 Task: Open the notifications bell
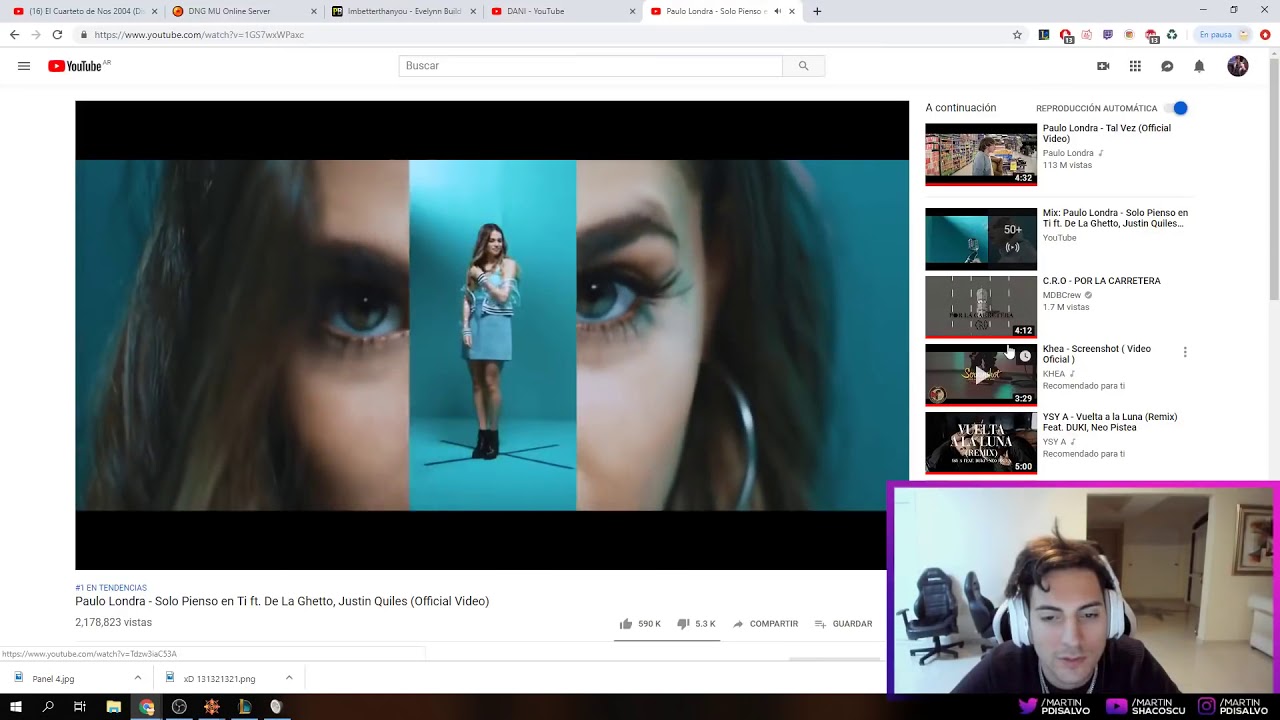tap(1199, 66)
